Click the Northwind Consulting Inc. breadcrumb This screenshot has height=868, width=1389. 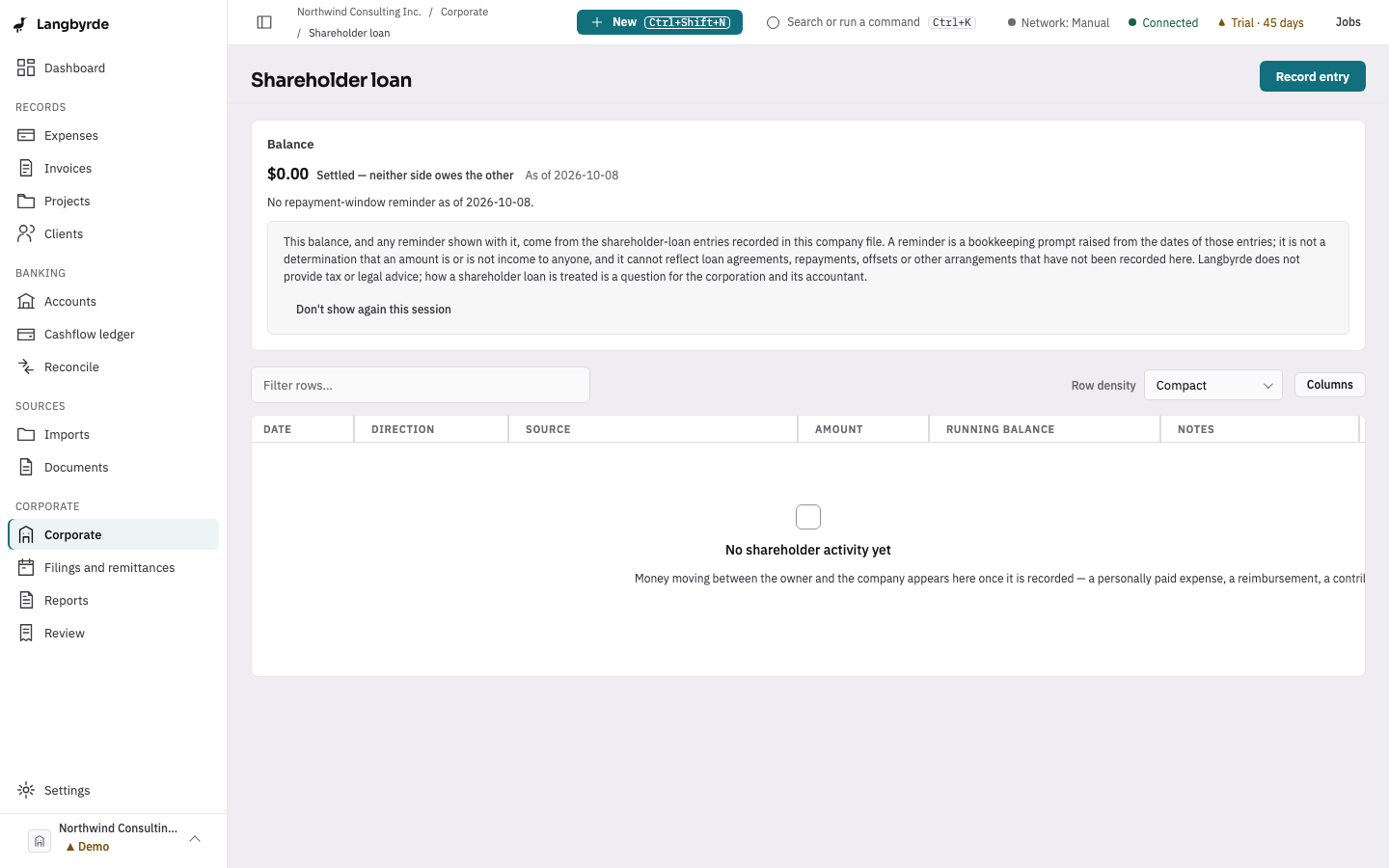359,12
